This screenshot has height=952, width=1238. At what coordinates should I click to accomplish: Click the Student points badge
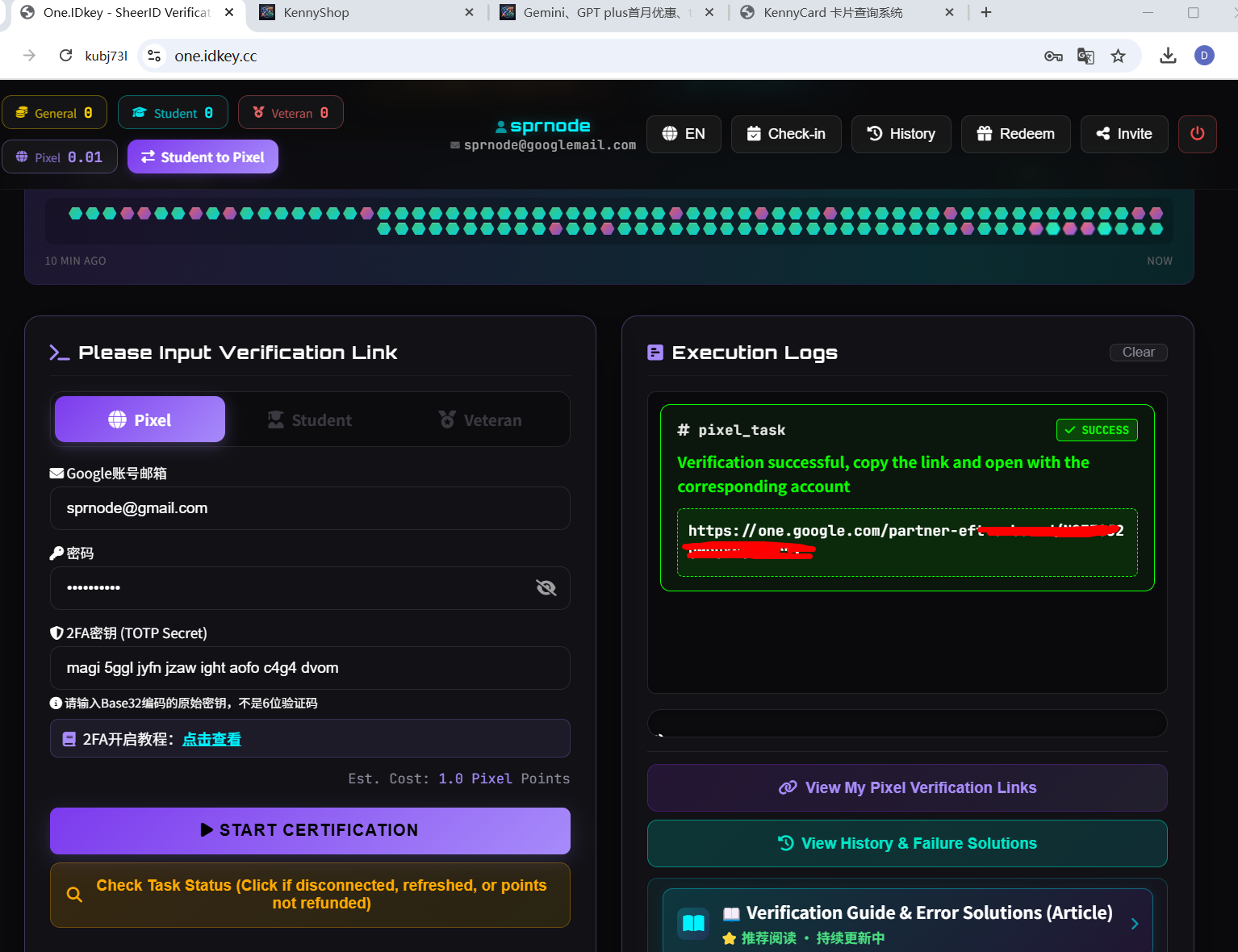point(173,112)
